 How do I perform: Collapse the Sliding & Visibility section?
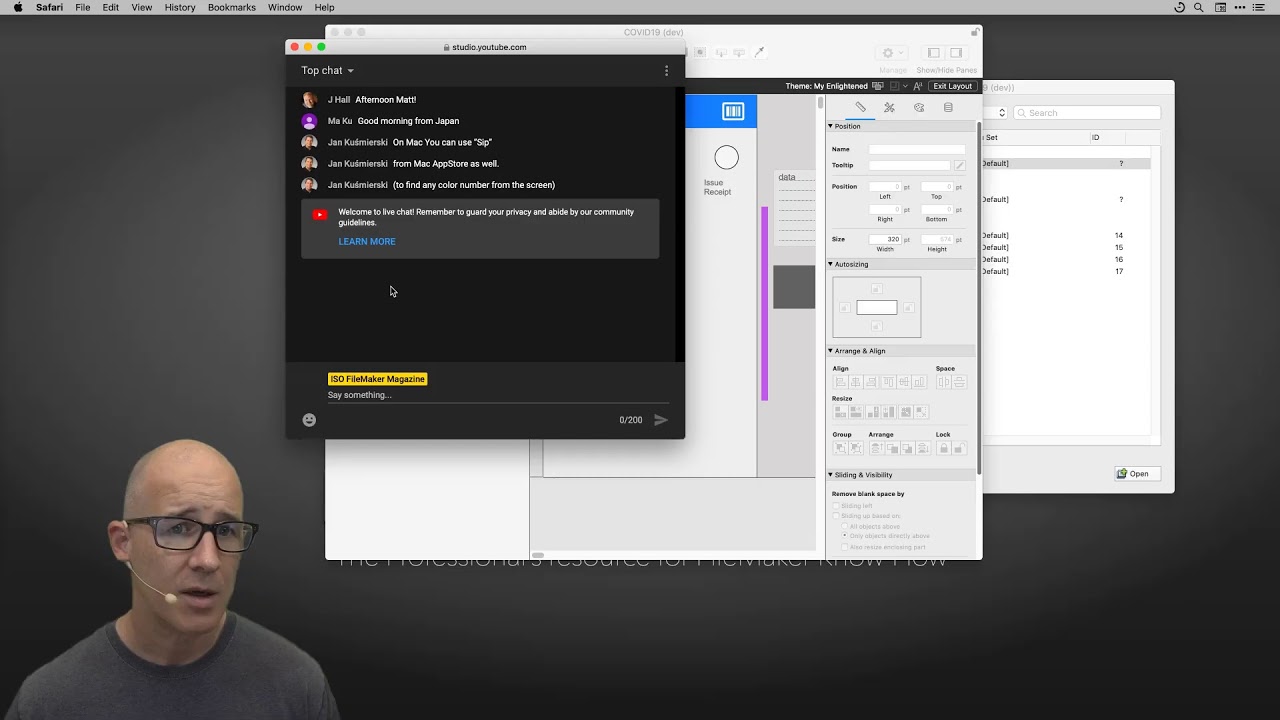click(x=830, y=475)
